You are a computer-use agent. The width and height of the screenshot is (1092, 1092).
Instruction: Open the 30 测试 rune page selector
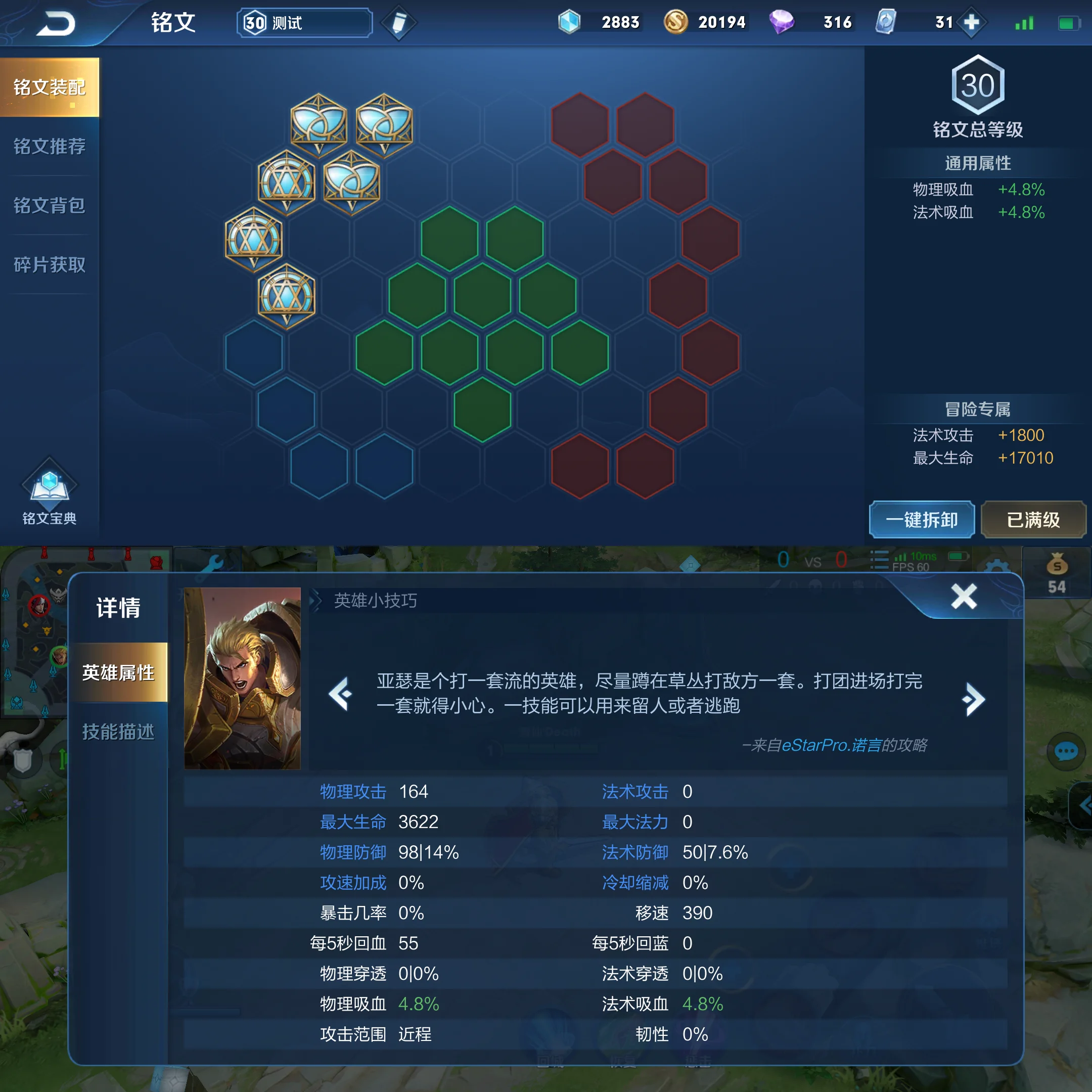tap(305, 23)
